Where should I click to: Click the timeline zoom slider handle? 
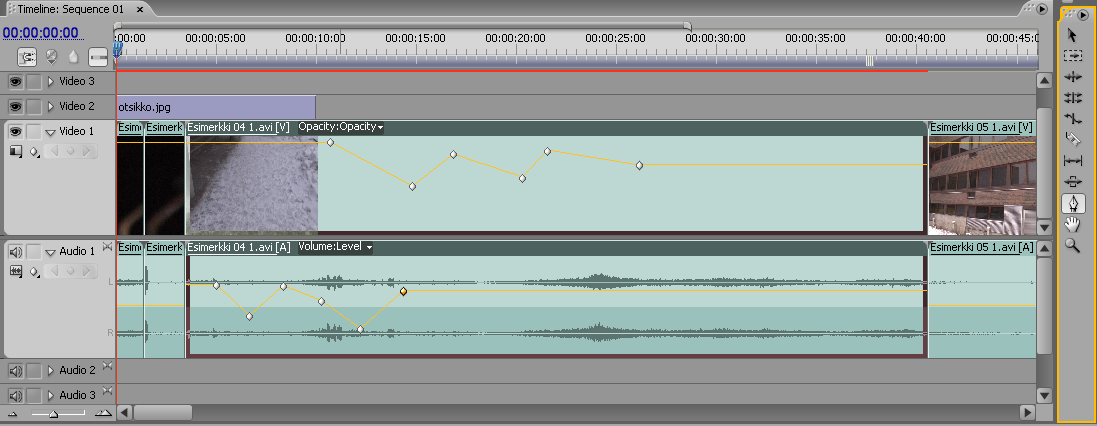(53, 414)
